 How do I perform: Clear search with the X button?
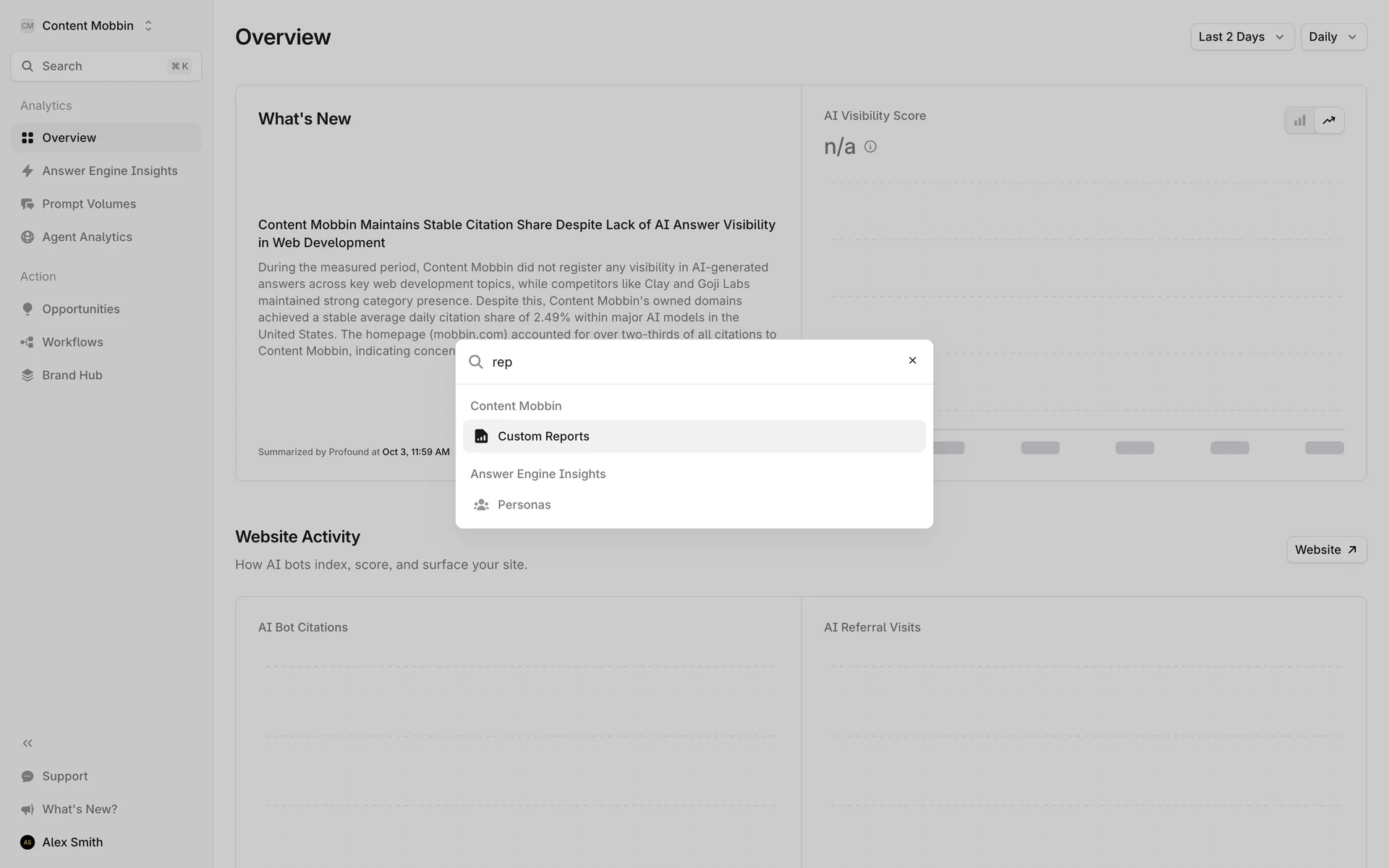coord(912,360)
